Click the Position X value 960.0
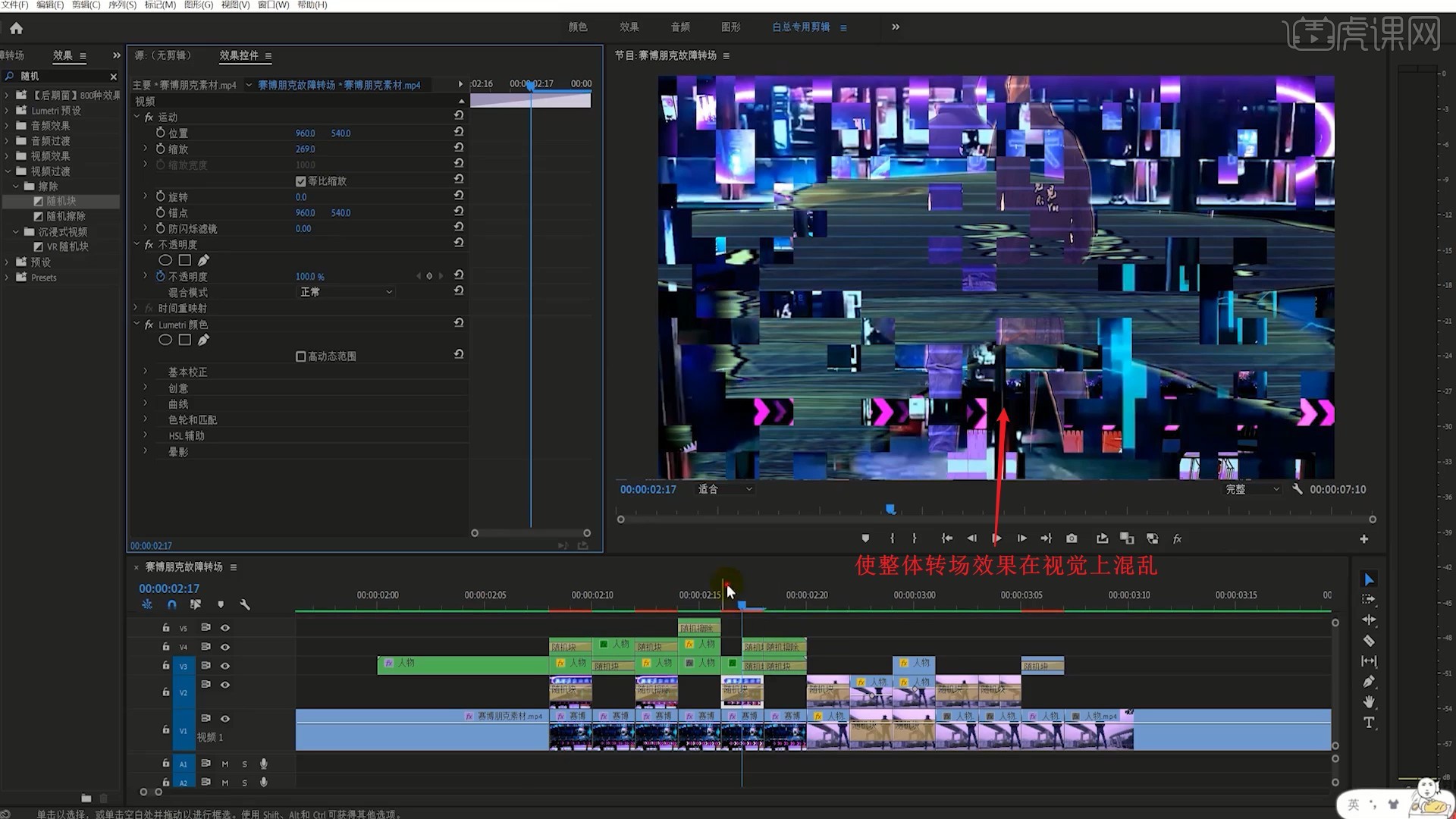 (305, 133)
